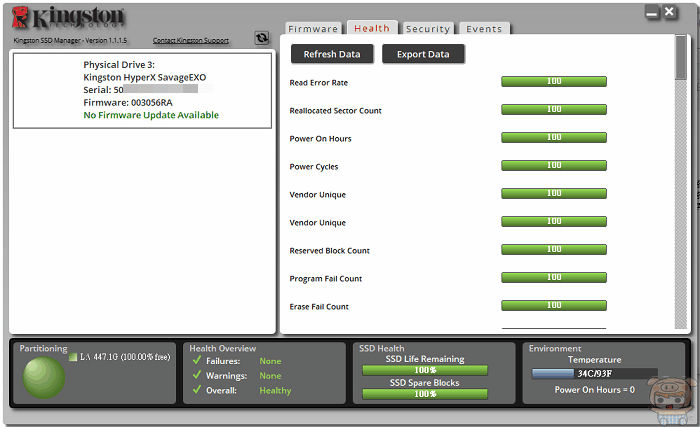Click the Temperature gauge bar
This screenshot has width=700, height=427.
point(595,373)
